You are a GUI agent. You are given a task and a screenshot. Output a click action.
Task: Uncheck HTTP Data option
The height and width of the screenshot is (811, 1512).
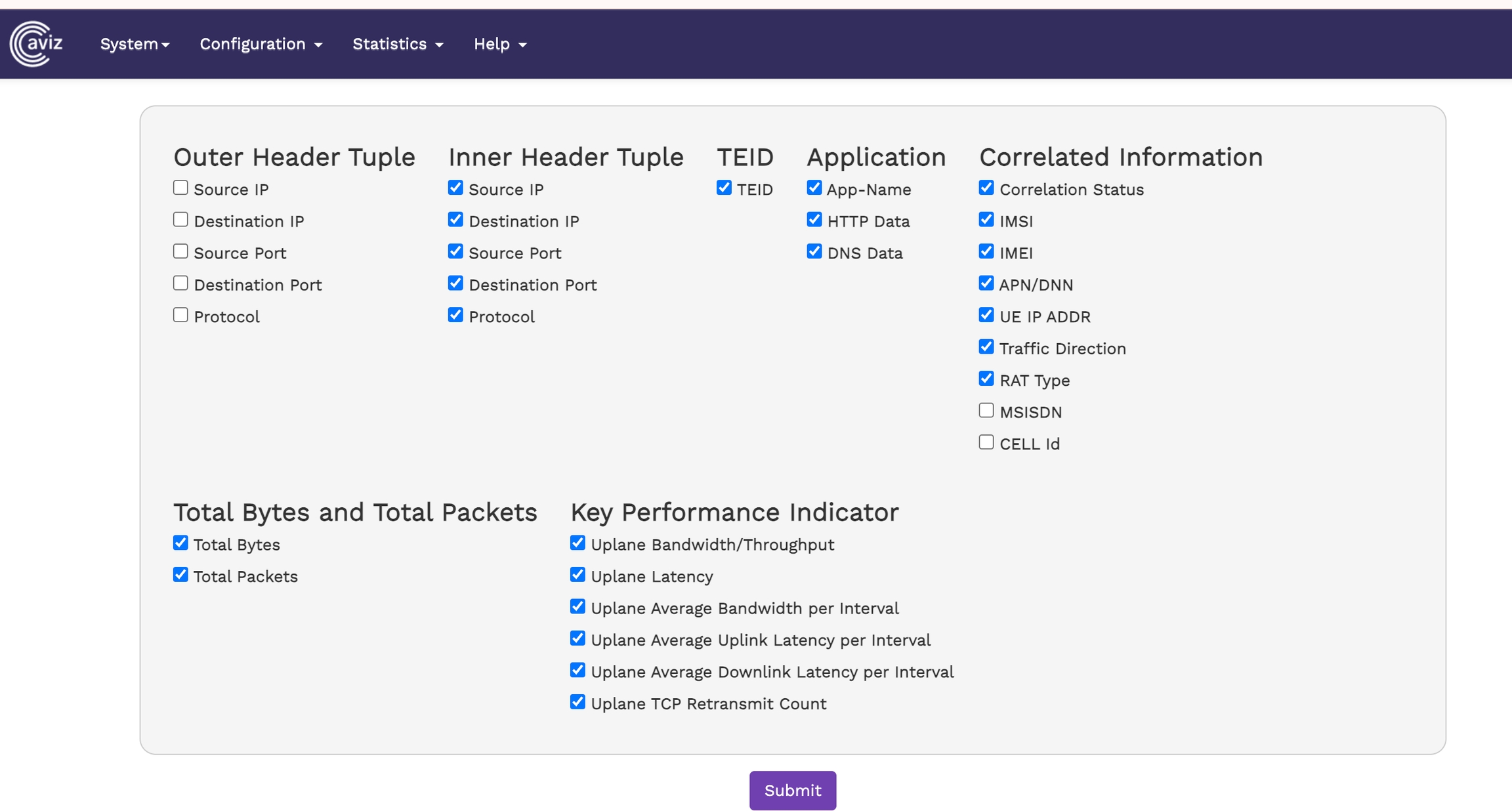[x=814, y=220]
